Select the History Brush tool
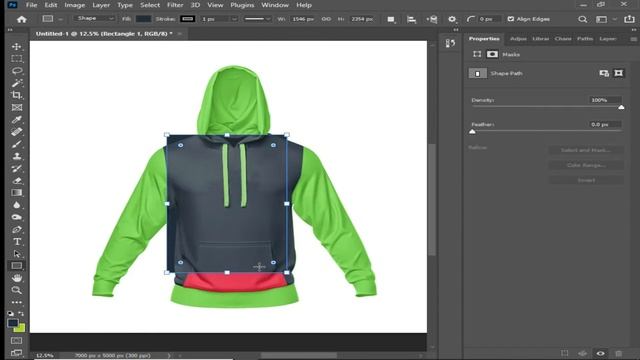 pyautogui.click(x=17, y=169)
